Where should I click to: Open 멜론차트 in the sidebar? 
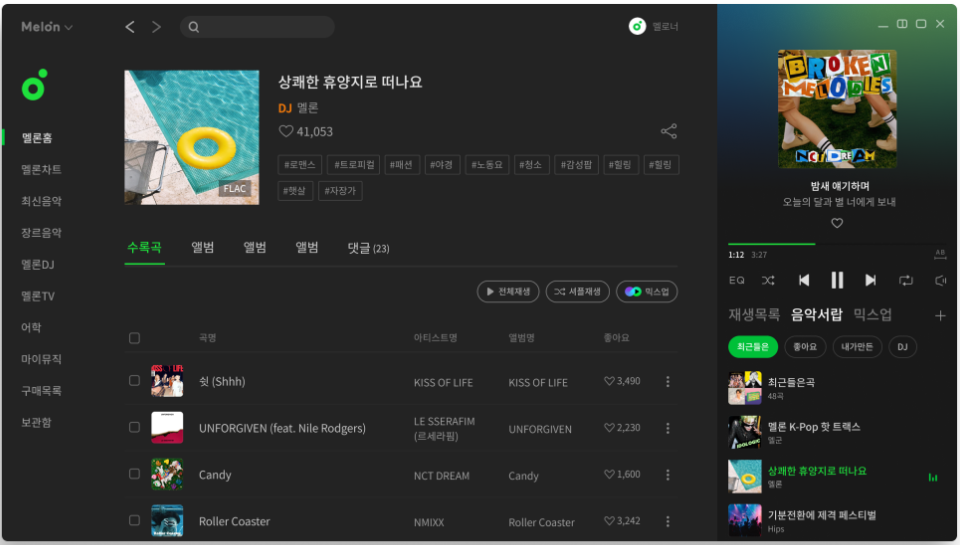click(41, 170)
